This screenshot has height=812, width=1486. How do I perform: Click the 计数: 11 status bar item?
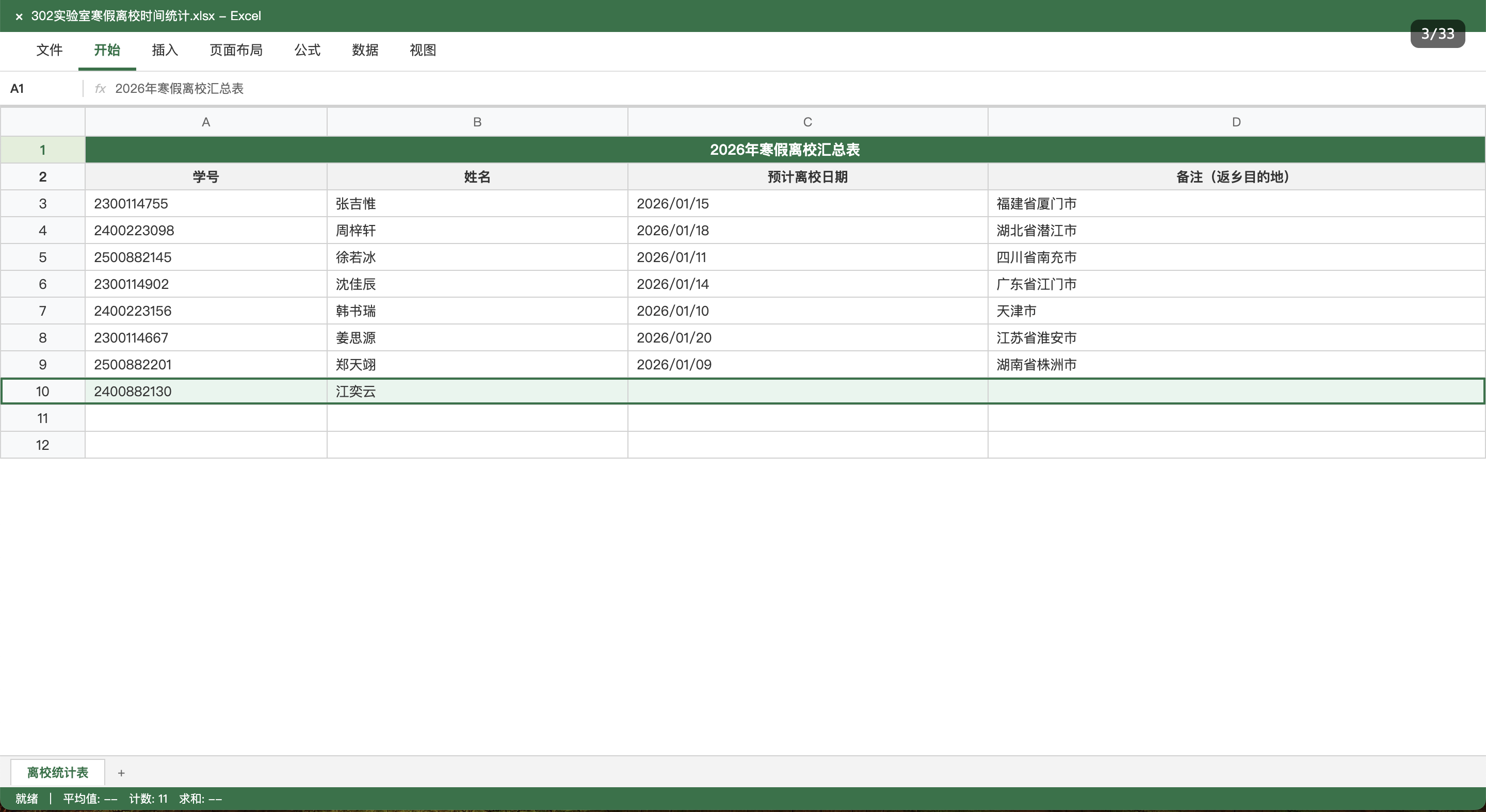tap(148, 799)
